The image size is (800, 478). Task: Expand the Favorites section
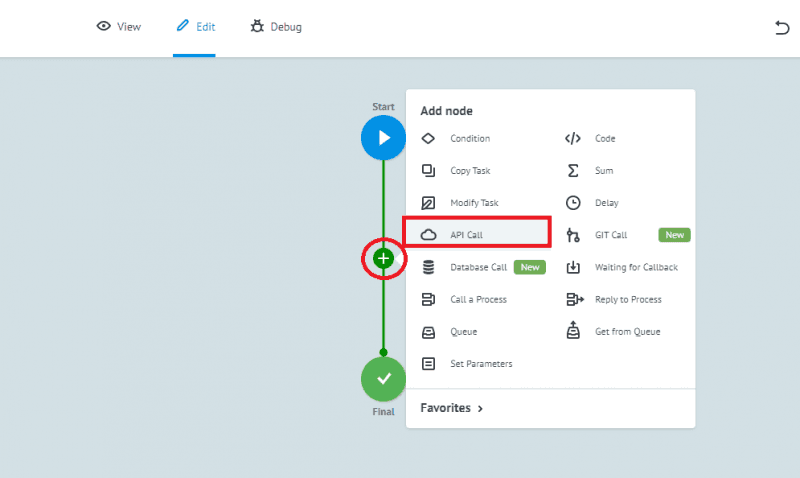[x=451, y=408]
